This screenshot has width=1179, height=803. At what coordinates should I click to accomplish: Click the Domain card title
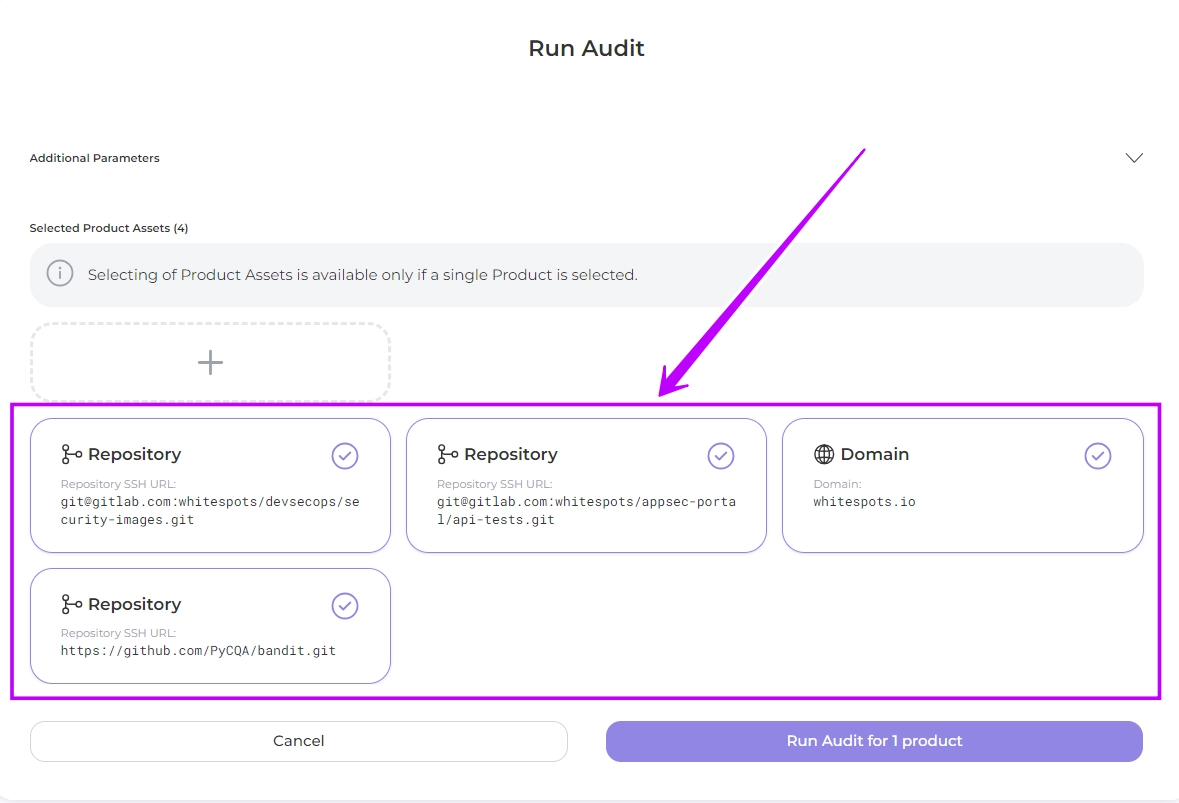[x=874, y=455]
